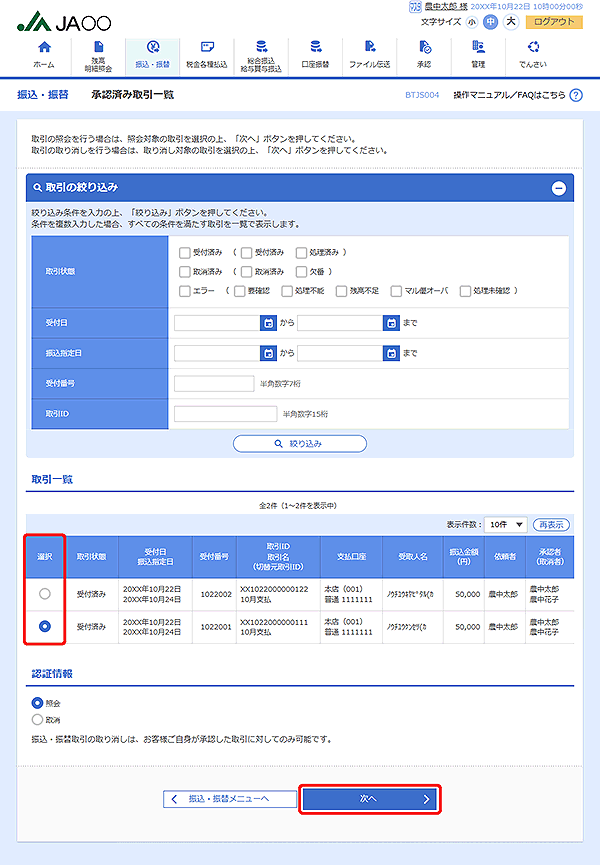The image size is (600, 865).
Task: Select the 照会 radio option
Action: pos(37,703)
